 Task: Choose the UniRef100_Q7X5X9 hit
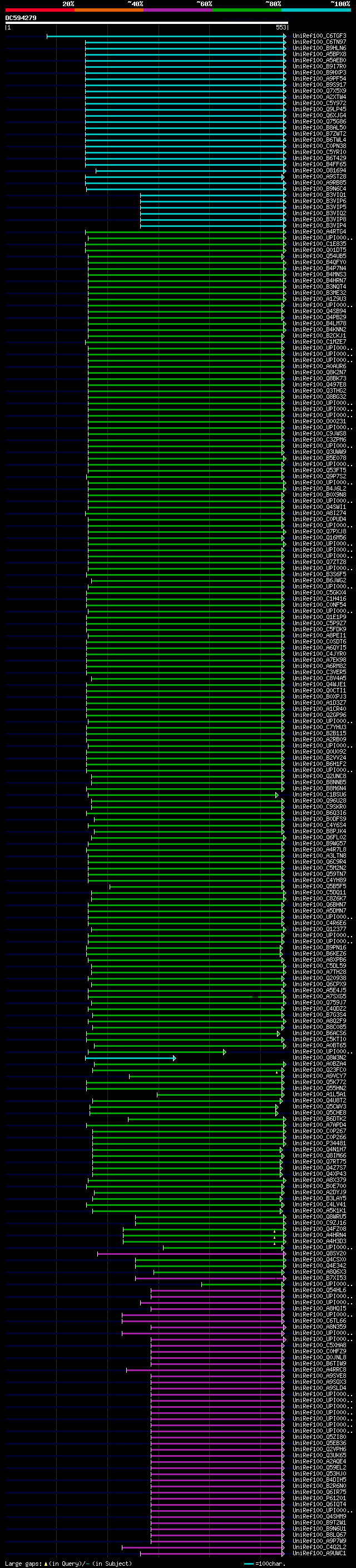[x=319, y=91]
